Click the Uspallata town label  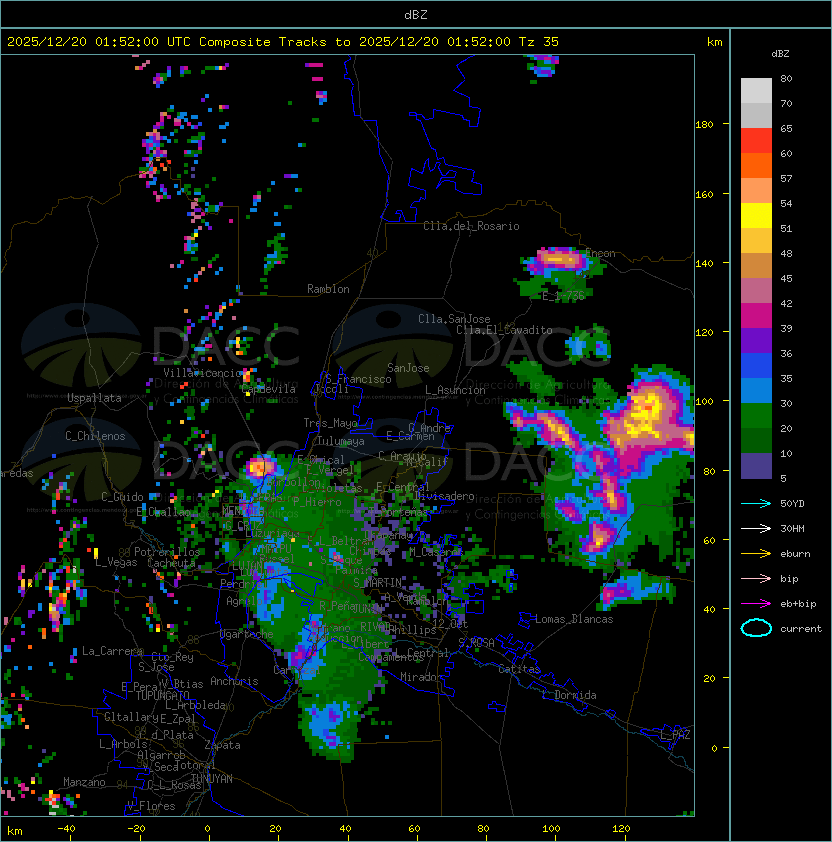pyautogui.click(x=94, y=398)
